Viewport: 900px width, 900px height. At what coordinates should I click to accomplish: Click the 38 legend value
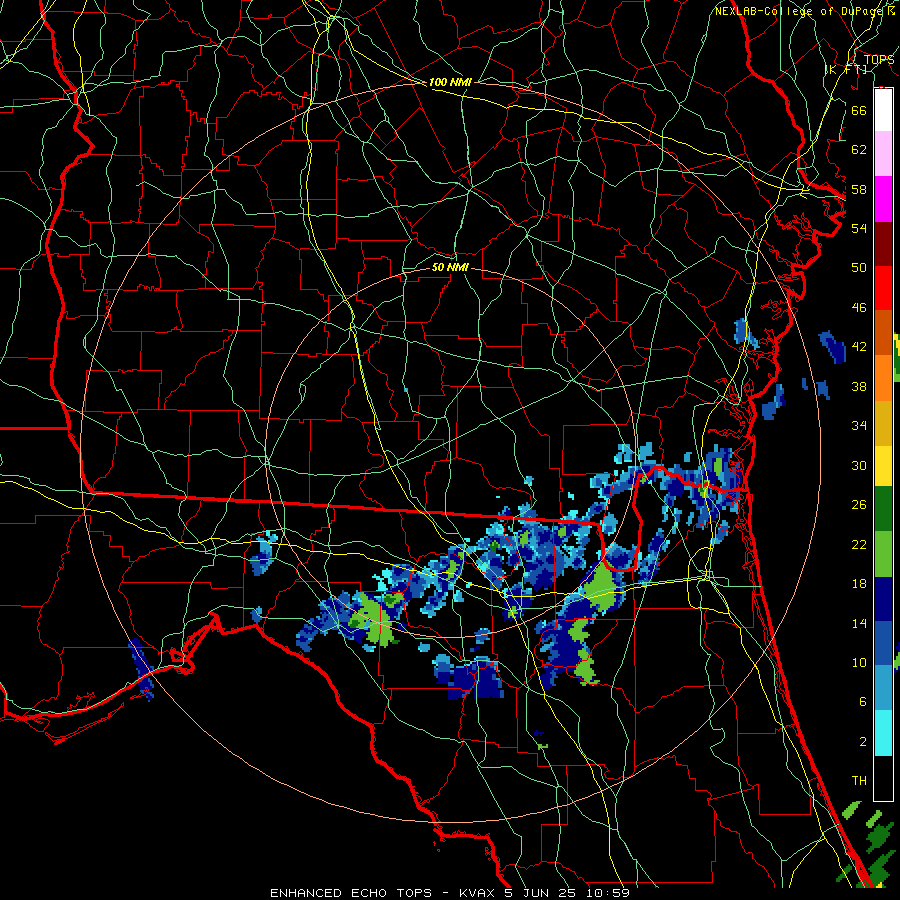point(859,387)
